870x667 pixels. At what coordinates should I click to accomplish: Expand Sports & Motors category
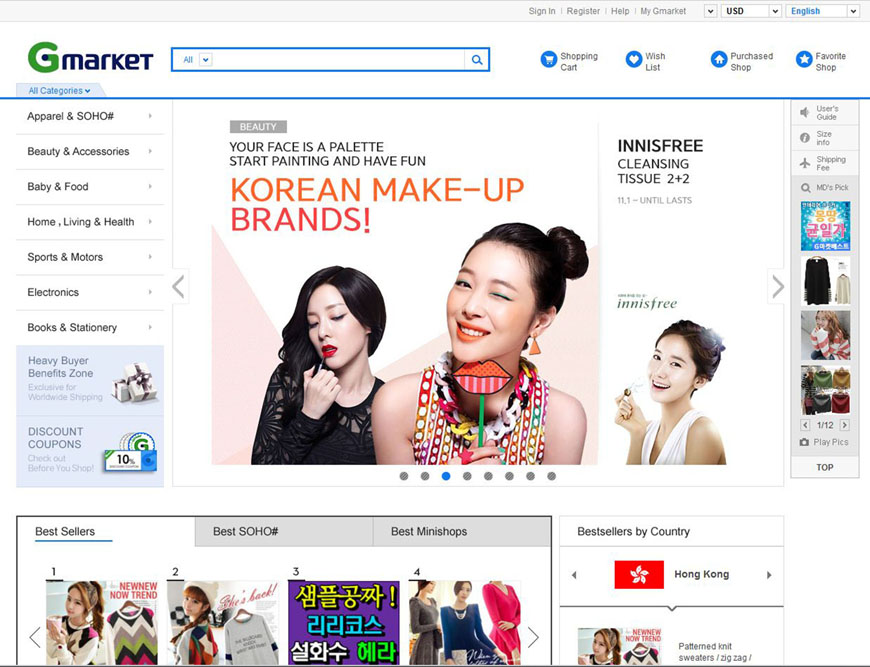(x=90, y=257)
